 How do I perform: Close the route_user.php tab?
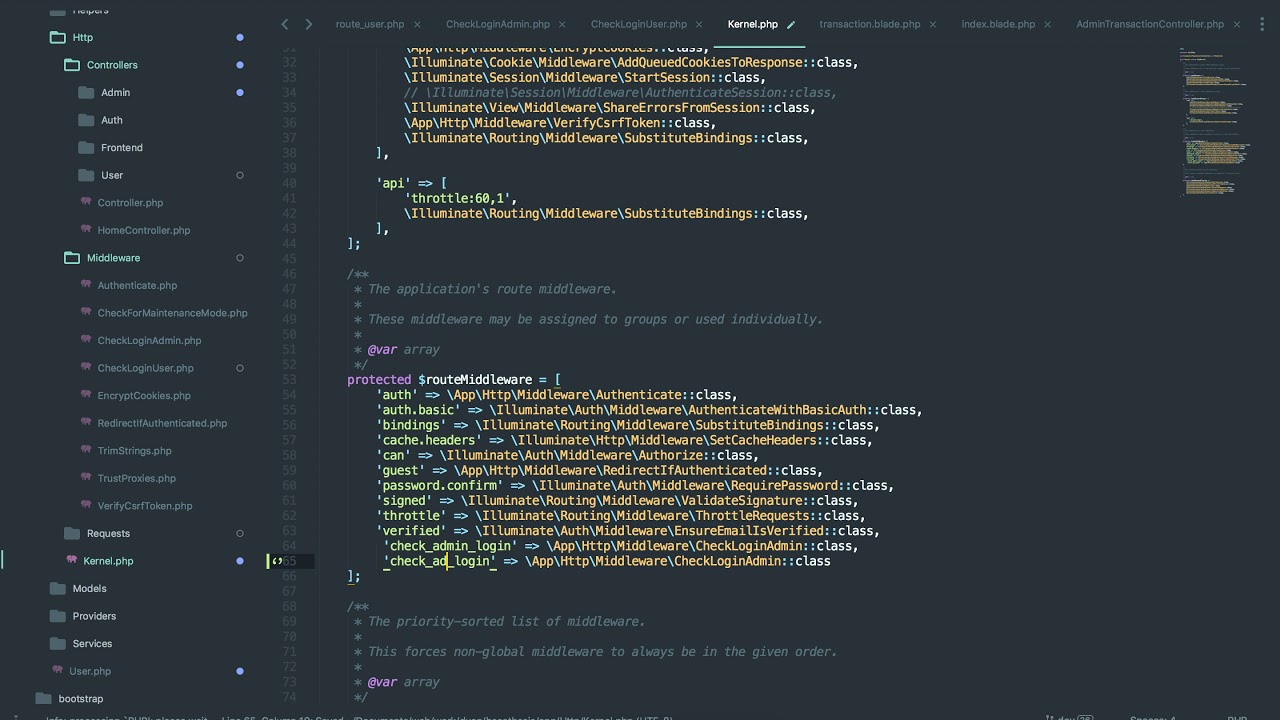[x=417, y=24]
